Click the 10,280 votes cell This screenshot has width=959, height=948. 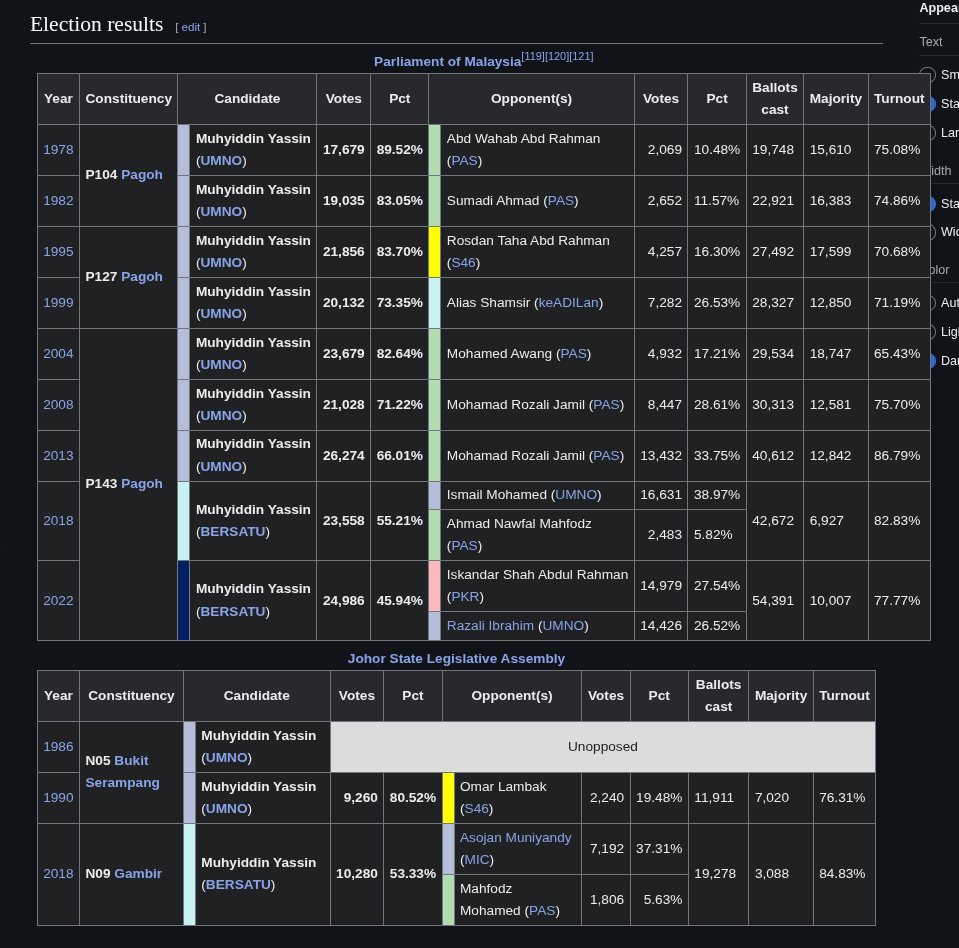(357, 873)
